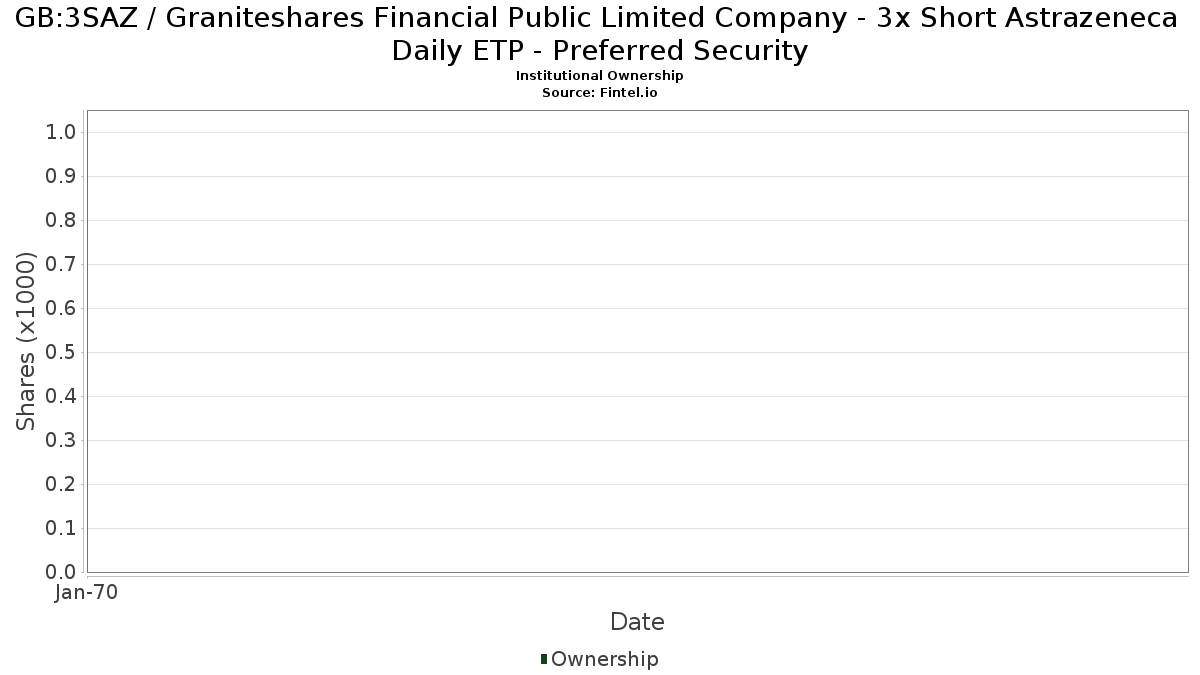Viewport: 1200px width, 675px height.
Task: Click the Jan-70 x-axis tick label
Action: [x=87, y=592]
